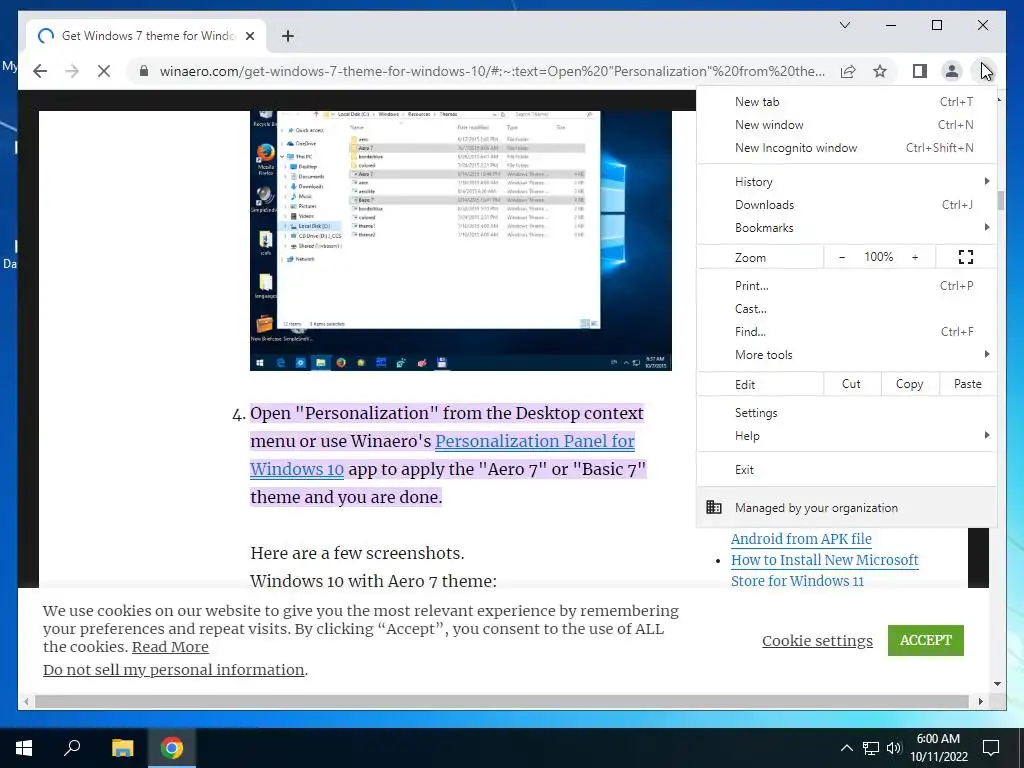Open network status tray icon
Image resolution: width=1024 pixels, height=768 pixels.
click(x=871, y=748)
